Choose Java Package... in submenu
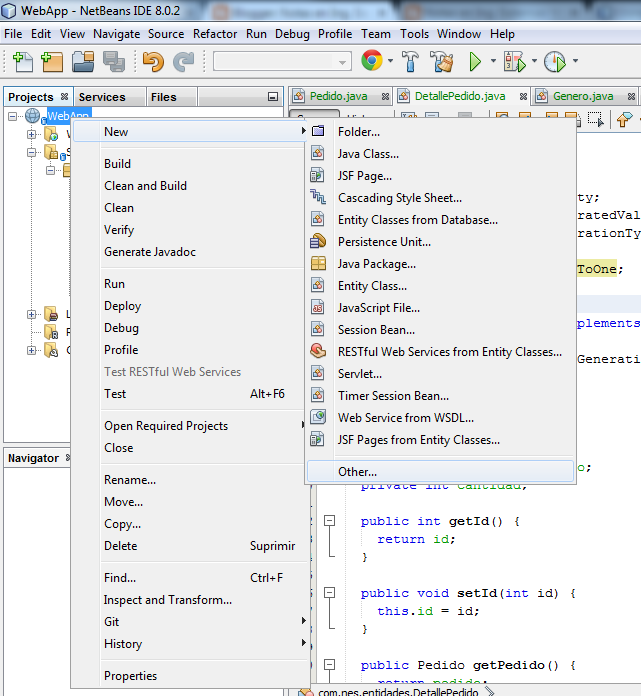Image resolution: width=641 pixels, height=696 pixels. click(x=440, y=264)
